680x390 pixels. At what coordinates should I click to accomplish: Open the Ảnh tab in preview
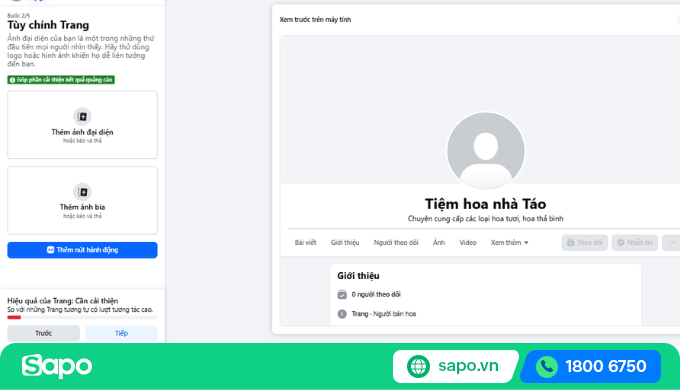(x=439, y=243)
